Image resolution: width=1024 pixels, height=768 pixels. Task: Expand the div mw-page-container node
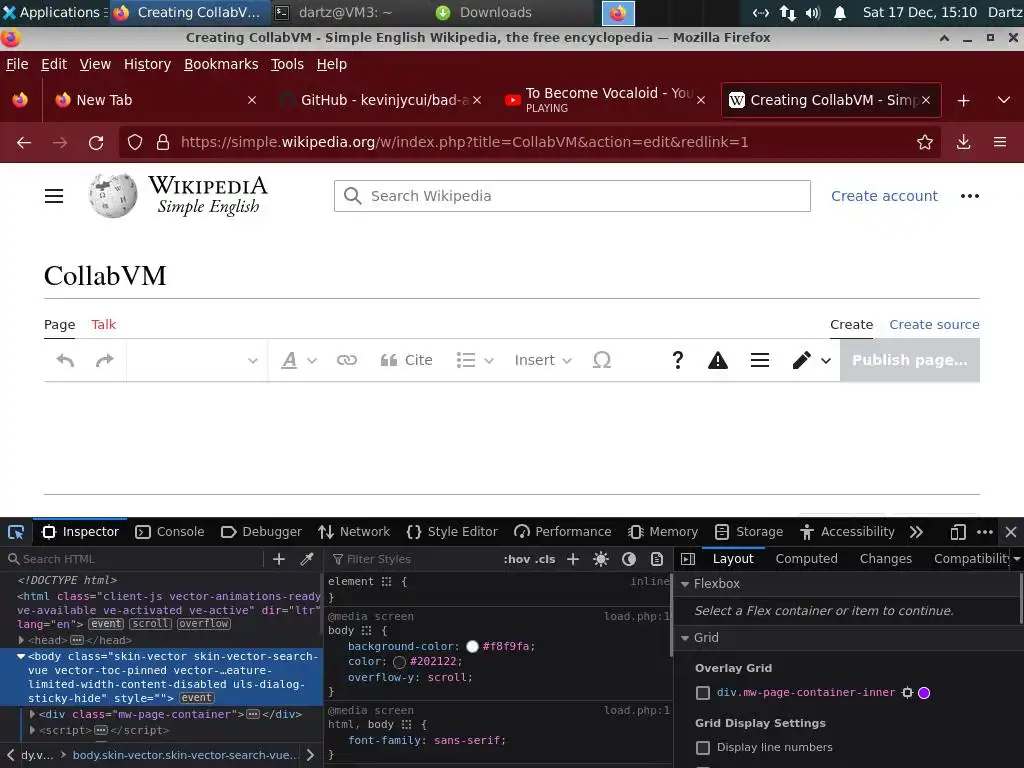[x=32, y=714]
